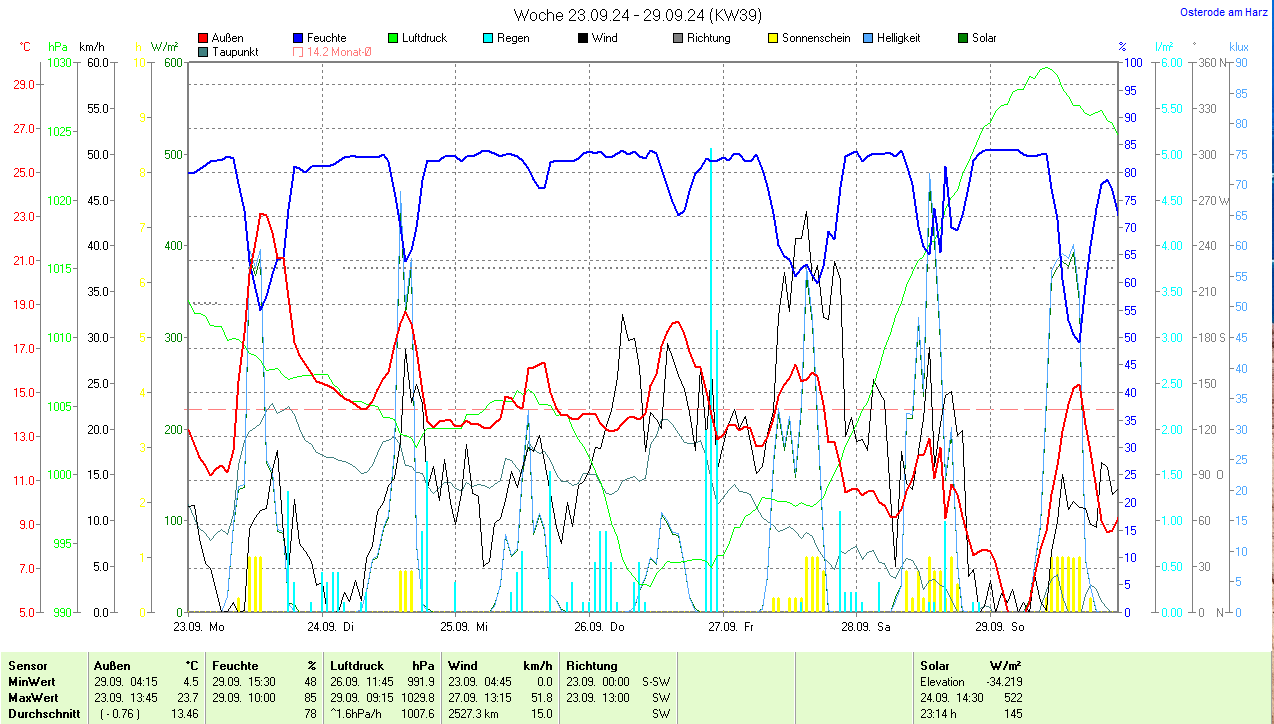This screenshot has height=724, width=1274.
Task: Click the klux axis unit label
Action: point(1239,47)
